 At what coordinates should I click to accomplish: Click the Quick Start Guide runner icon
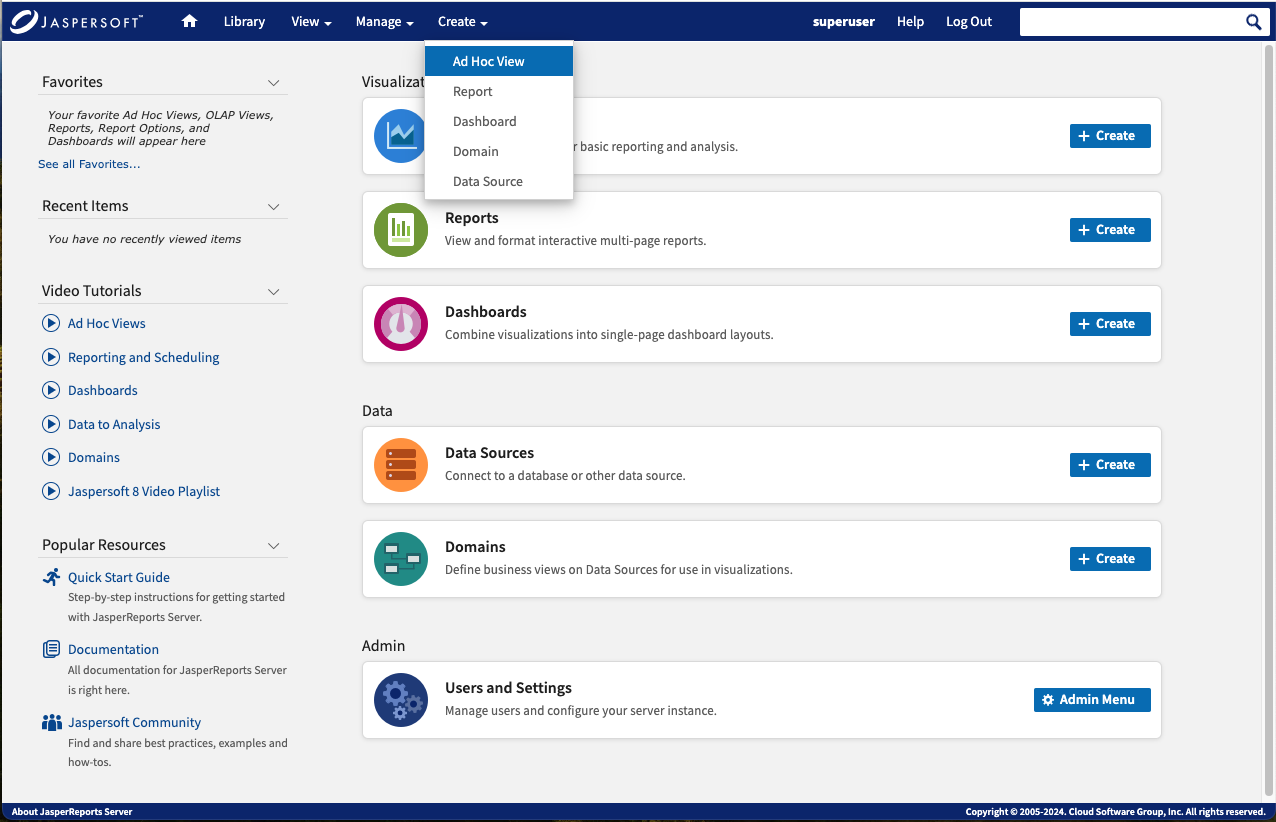click(x=51, y=577)
